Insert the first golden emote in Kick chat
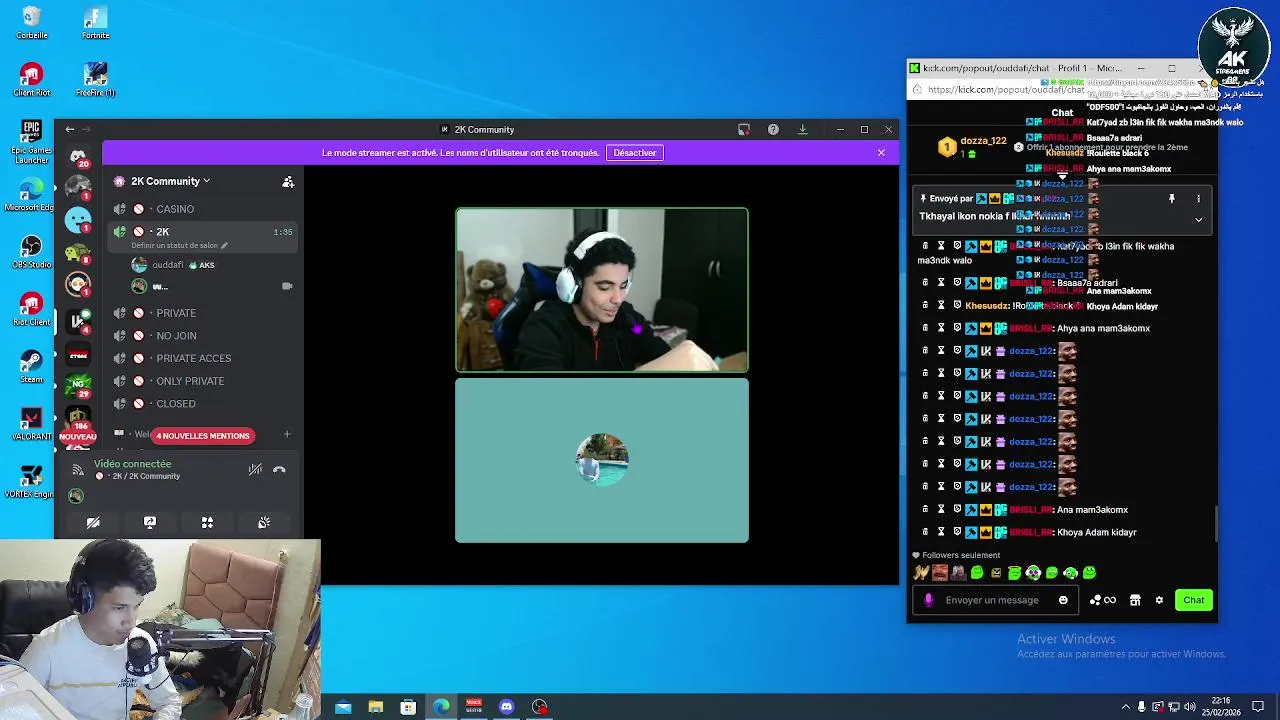 click(x=921, y=573)
